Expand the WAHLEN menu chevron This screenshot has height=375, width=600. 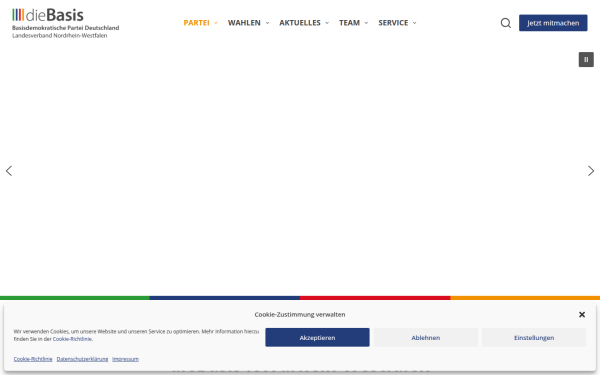[267, 23]
